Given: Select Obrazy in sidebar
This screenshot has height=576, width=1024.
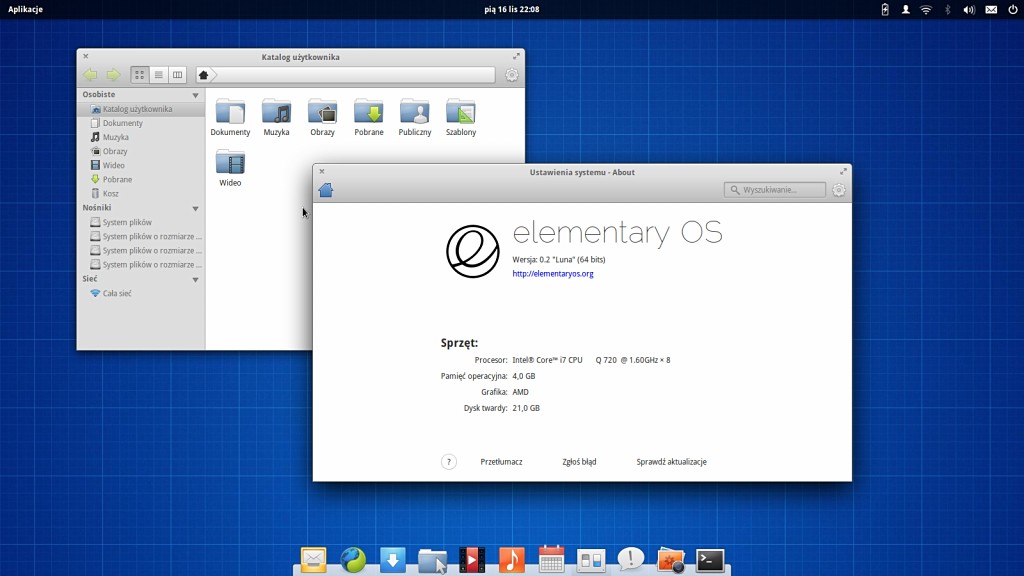Looking at the screenshot, I should tap(140, 151).
